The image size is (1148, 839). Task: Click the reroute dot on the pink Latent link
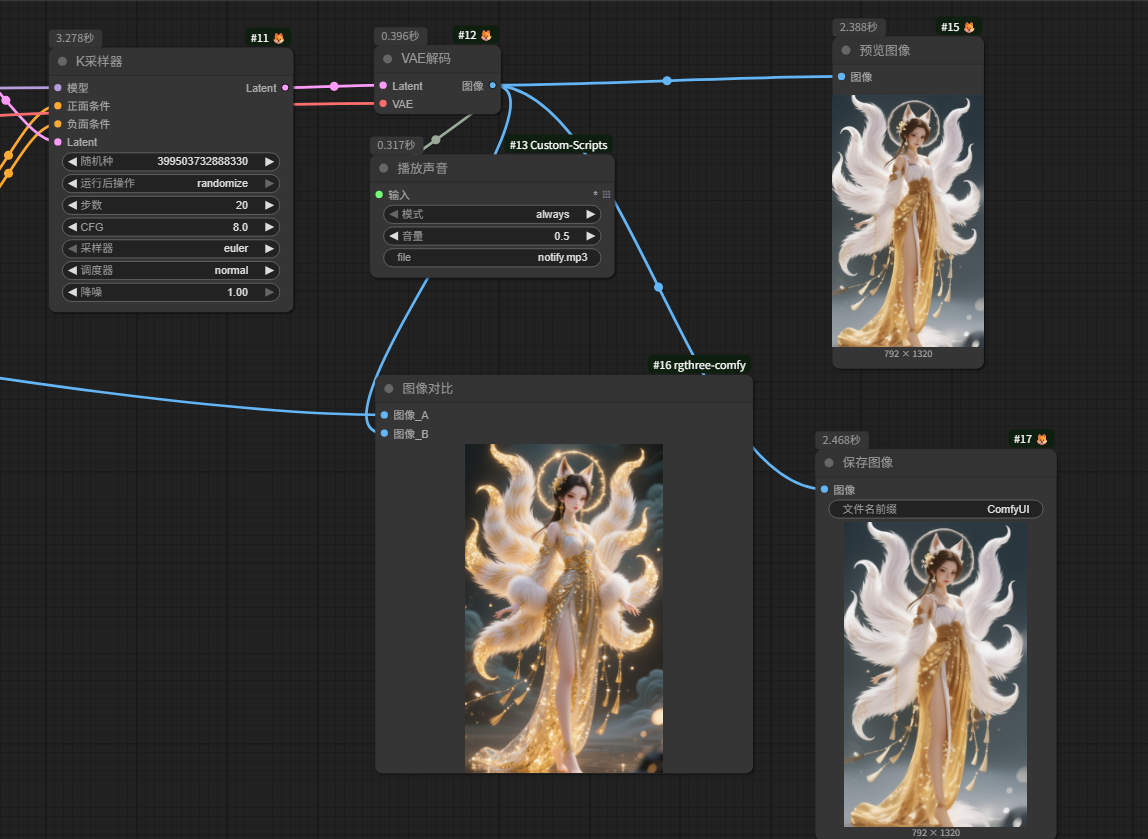coord(335,86)
